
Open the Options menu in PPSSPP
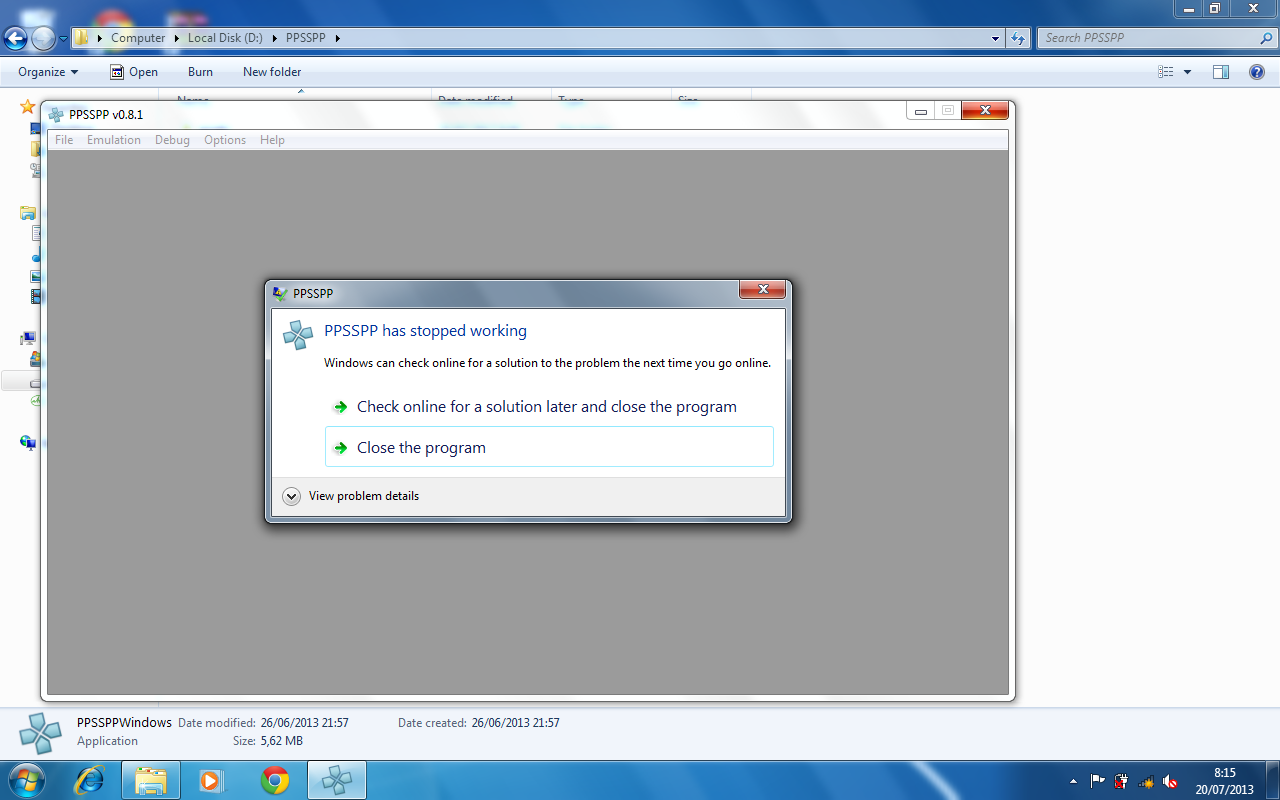(225, 140)
